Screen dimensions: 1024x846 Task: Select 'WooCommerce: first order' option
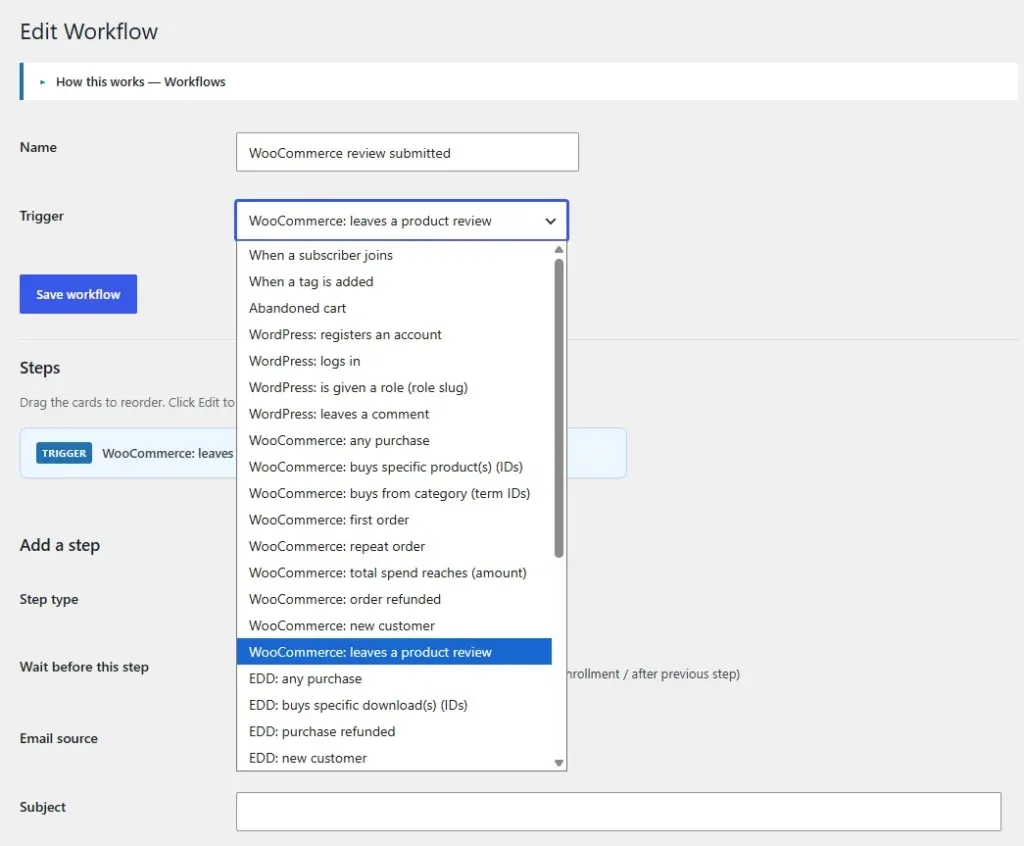(x=394, y=520)
